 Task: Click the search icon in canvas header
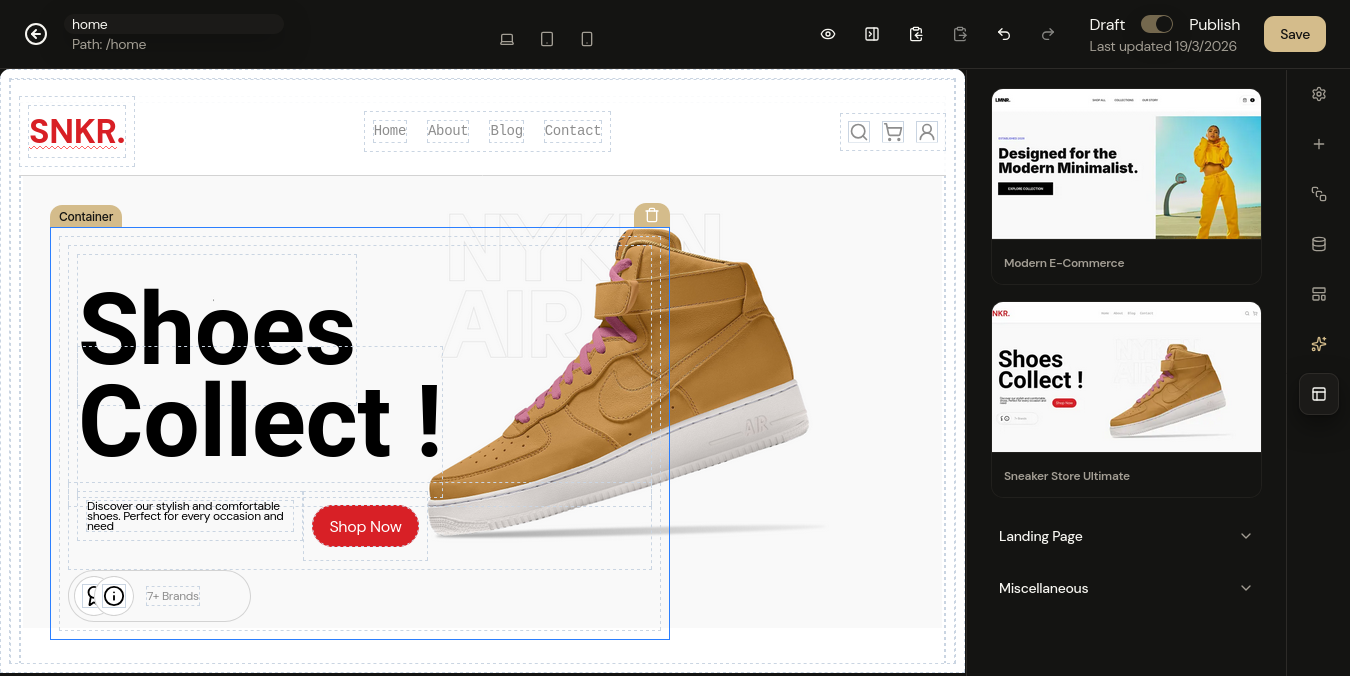click(x=859, y=132)
